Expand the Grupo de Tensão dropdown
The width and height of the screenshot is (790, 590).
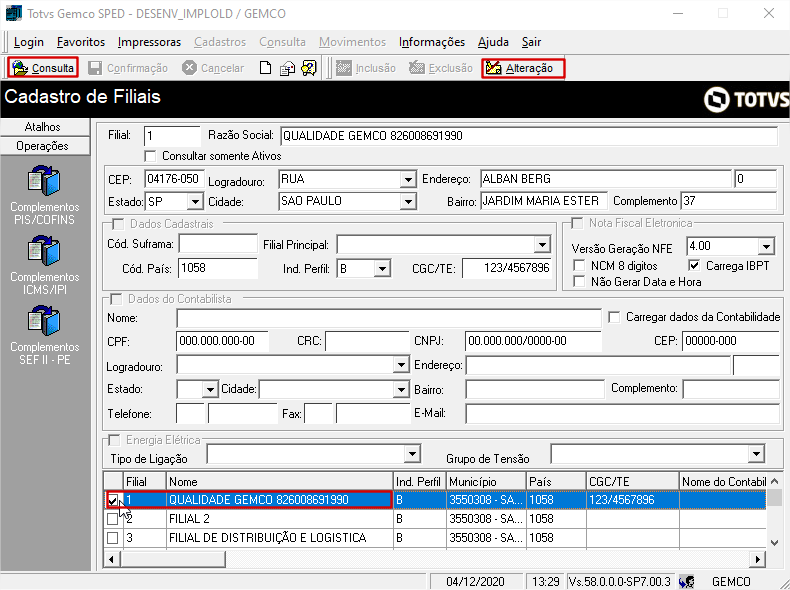(x=756, y=453)
